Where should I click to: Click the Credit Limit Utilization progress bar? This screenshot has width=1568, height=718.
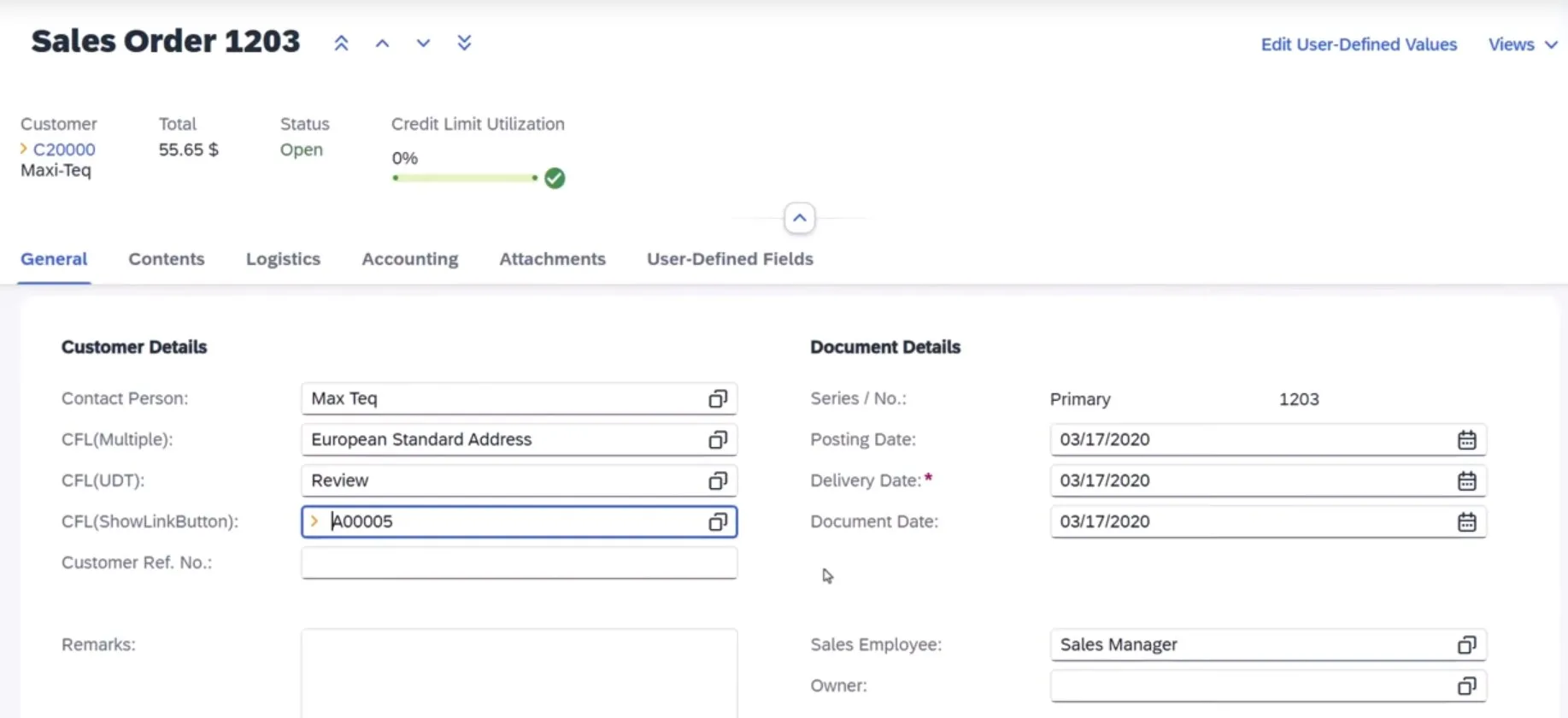coord(466,178)
